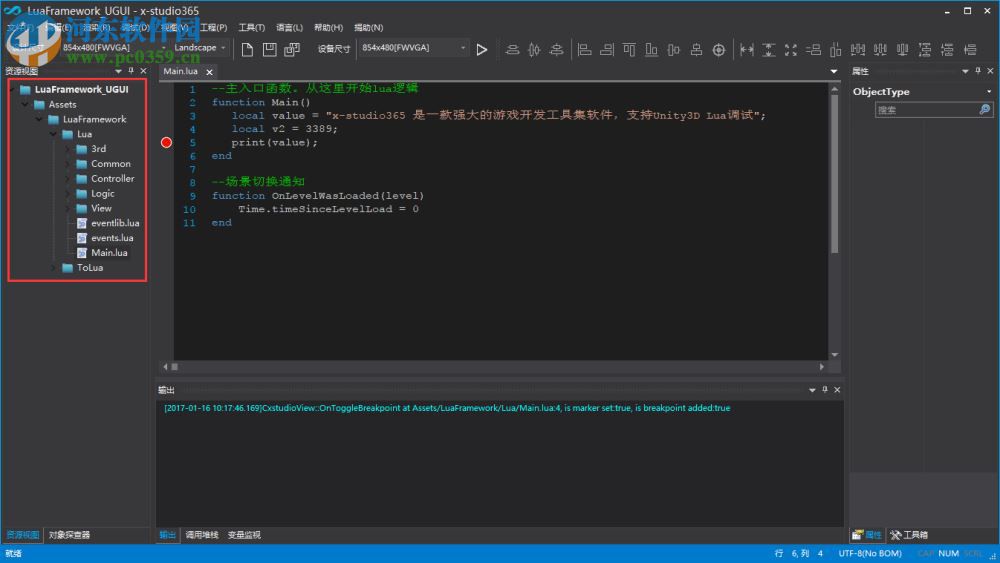Viewport: 1000px width, 563px height.
Task: Select the Logic folder in the tree
Action: click(103, 193)
